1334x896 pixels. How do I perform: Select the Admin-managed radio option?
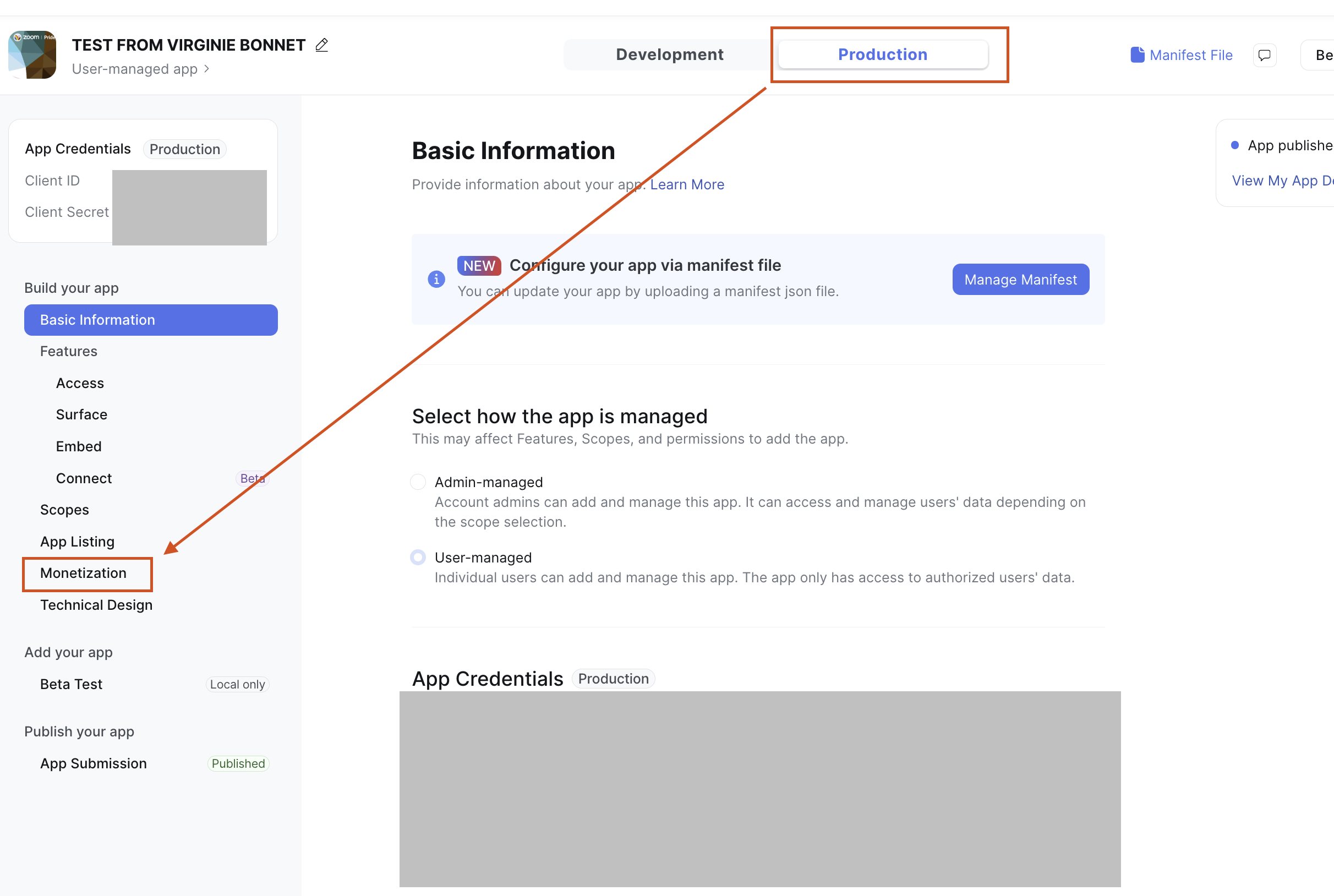coord(418,482)
